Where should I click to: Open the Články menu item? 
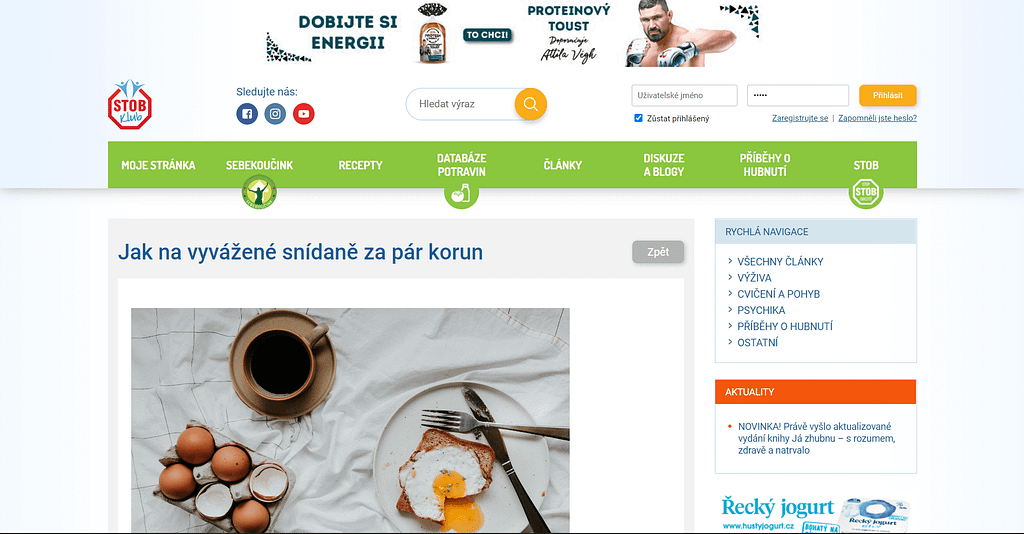pos(562,165)
